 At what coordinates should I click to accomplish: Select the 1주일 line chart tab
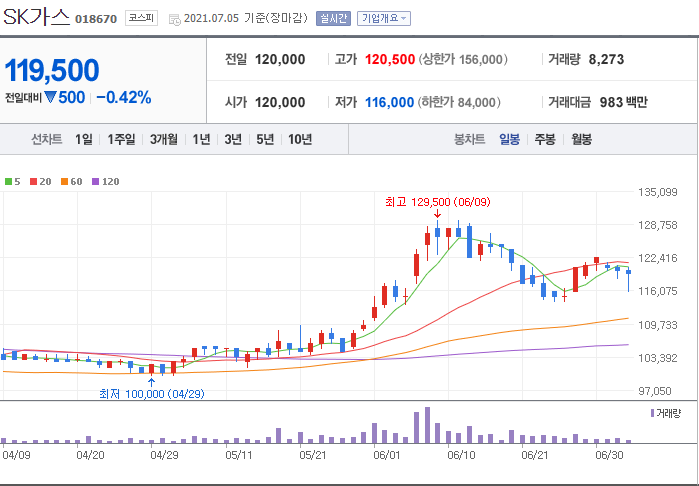(121, 140)
